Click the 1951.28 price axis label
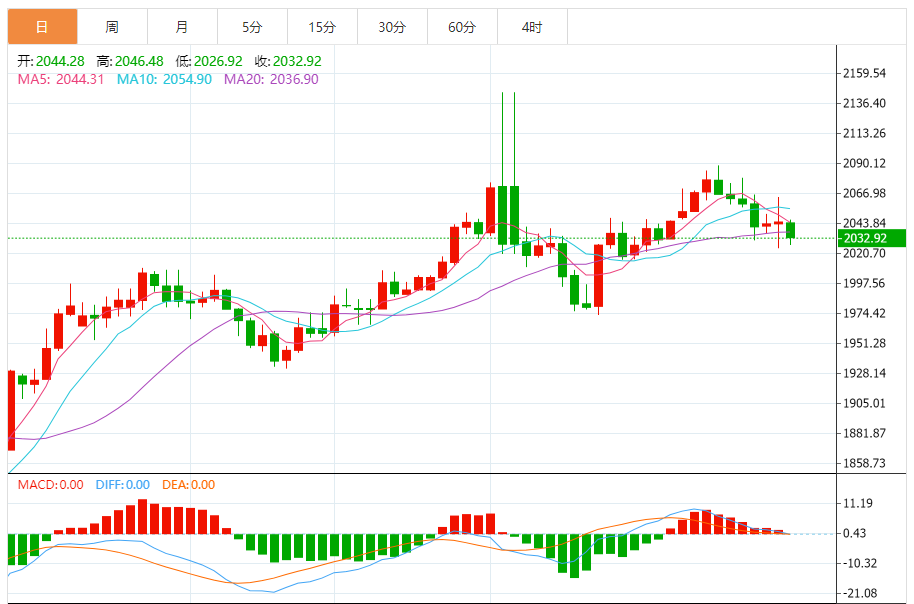The height and width of the screenshot is (604, 914). click(864, 343)
